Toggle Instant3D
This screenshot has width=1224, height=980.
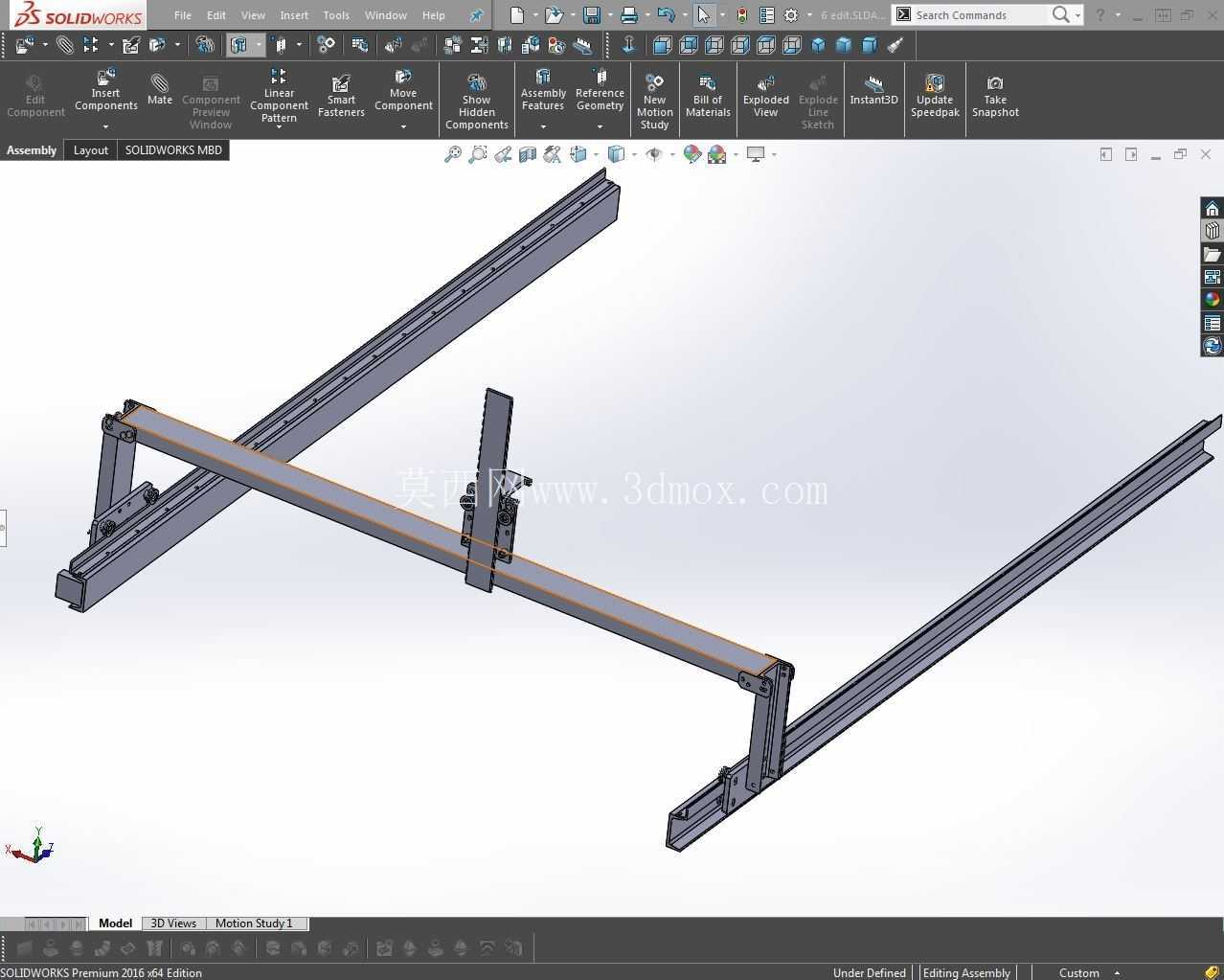click(873, 91)
